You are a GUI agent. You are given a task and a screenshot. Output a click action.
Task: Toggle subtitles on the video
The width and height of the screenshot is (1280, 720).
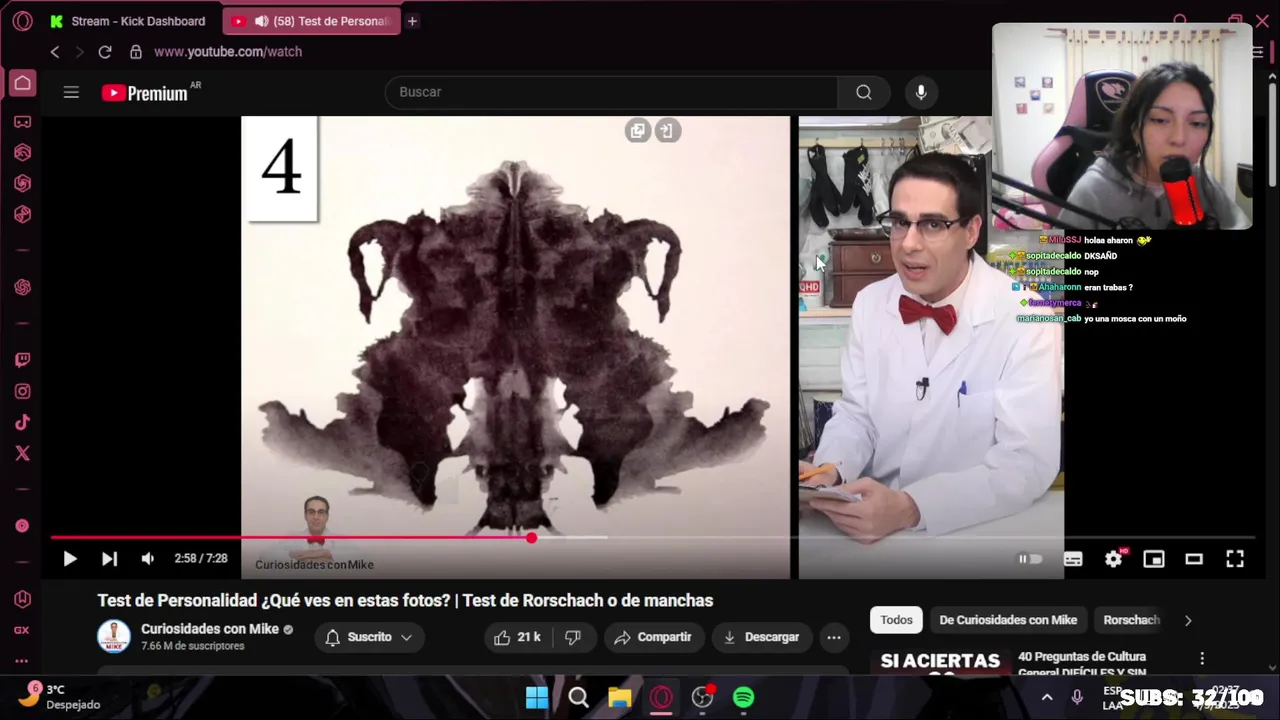[x=1073, y=559]
